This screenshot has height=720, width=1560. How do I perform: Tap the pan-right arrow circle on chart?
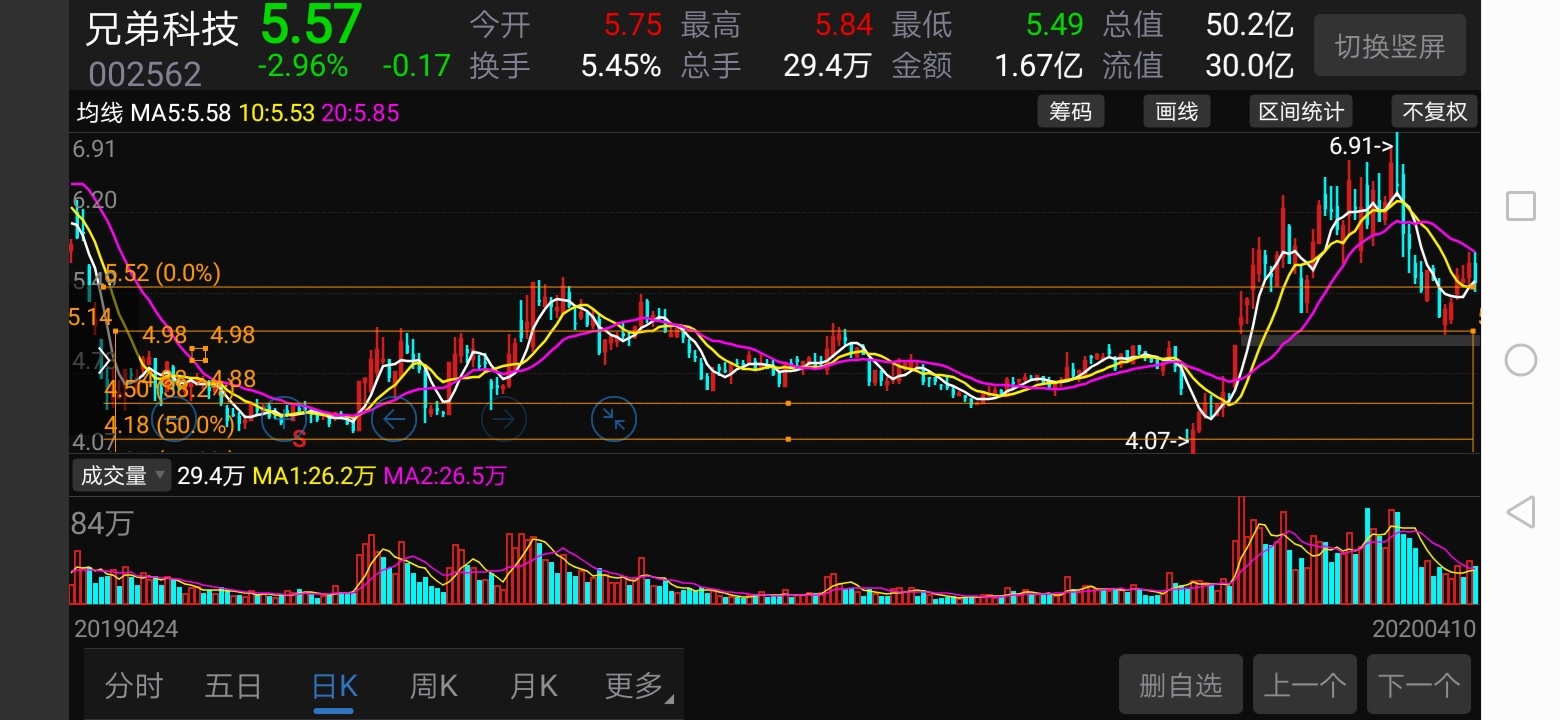(503, 419)
